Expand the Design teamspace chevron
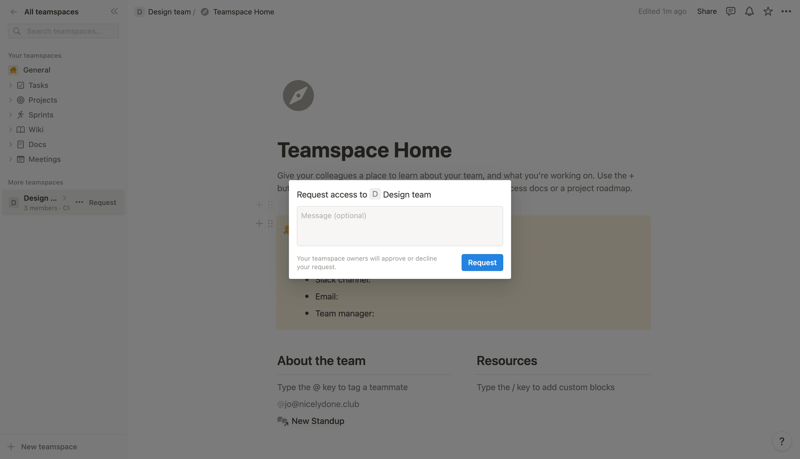Screen dimensions: 800x459 click(x=64, y=198)
